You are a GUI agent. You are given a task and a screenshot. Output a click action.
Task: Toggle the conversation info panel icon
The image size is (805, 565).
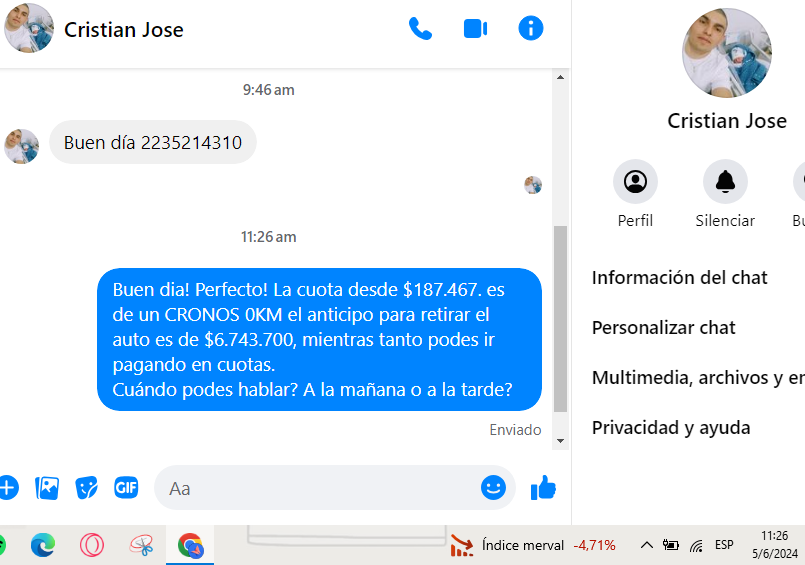pyautogui.click(x=530, y=28)
